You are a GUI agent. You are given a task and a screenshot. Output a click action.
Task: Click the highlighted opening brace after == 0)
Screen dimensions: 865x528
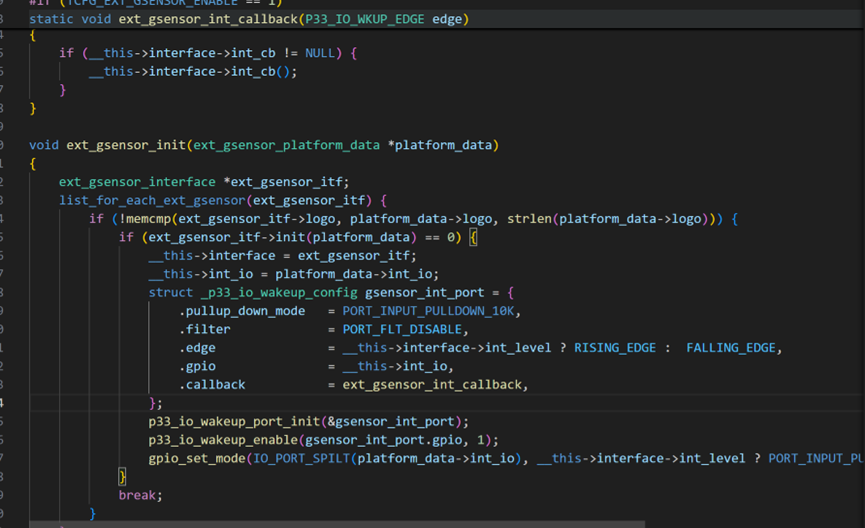pos(473,237)
